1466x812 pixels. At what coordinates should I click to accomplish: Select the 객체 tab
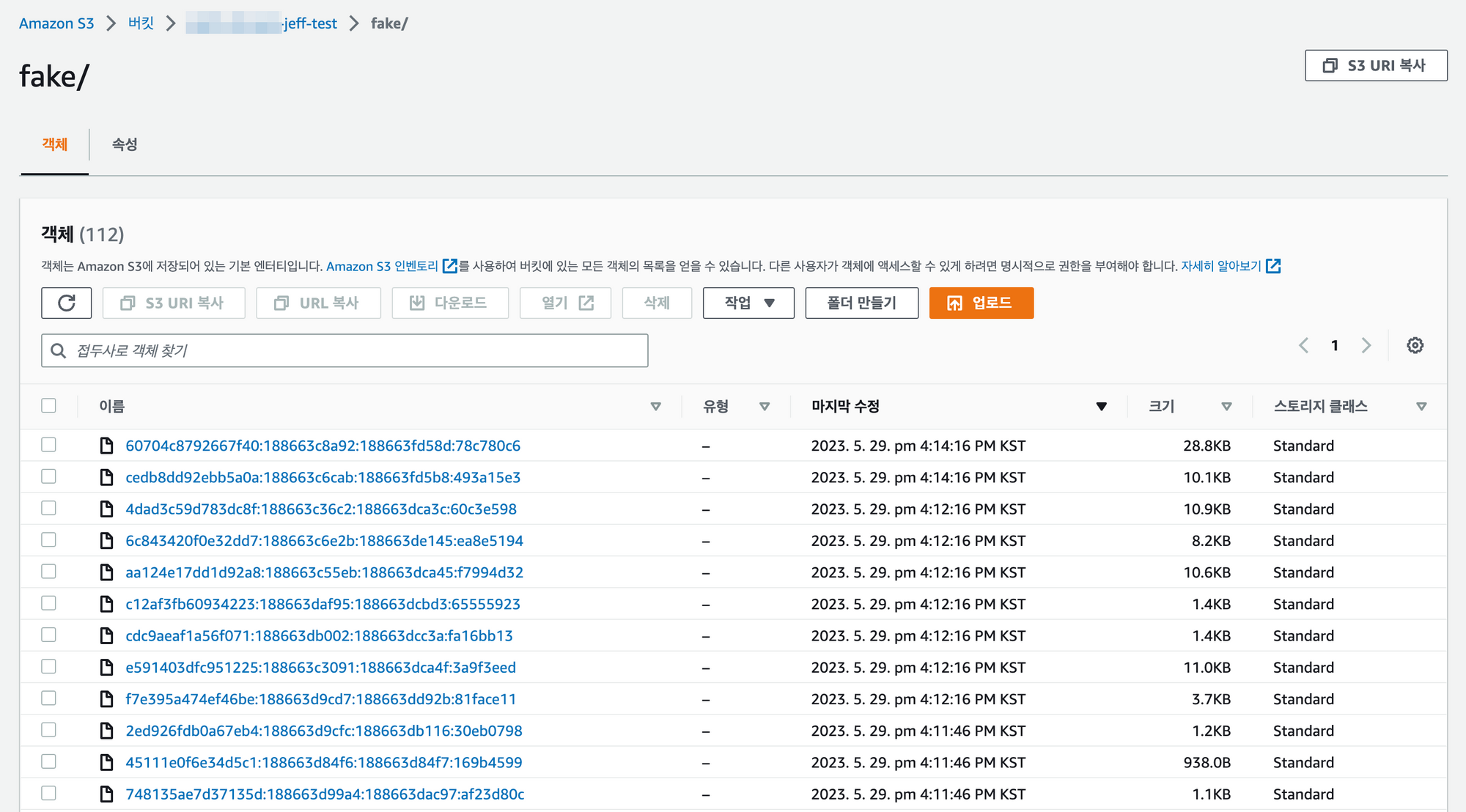pyautogui.click(x=55, y=144)
